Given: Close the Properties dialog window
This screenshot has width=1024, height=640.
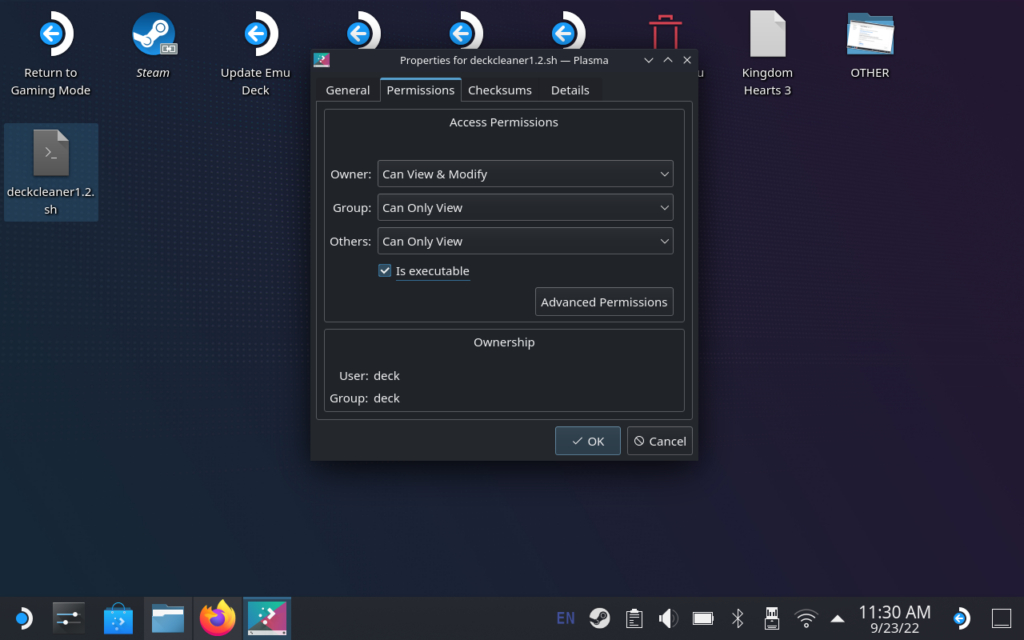Looking at the screenshot, I should coord(687,60).
